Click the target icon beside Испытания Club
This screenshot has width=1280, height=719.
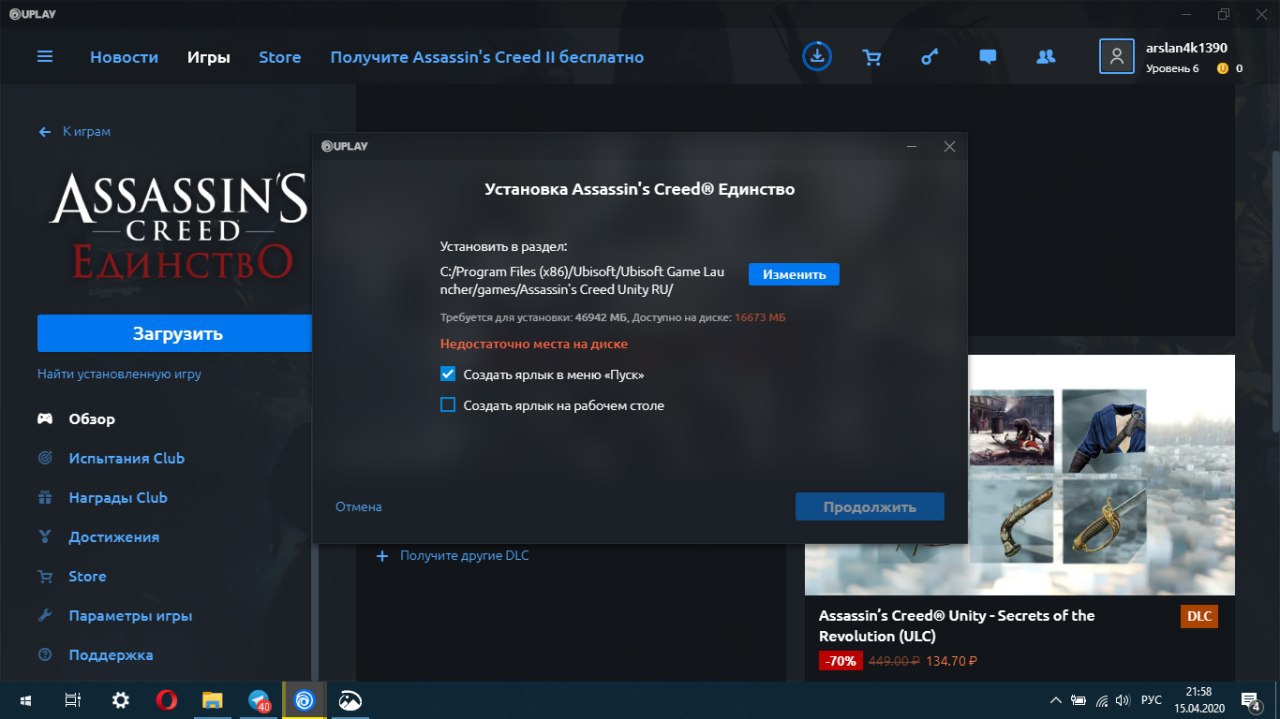[x=45, y=458]
